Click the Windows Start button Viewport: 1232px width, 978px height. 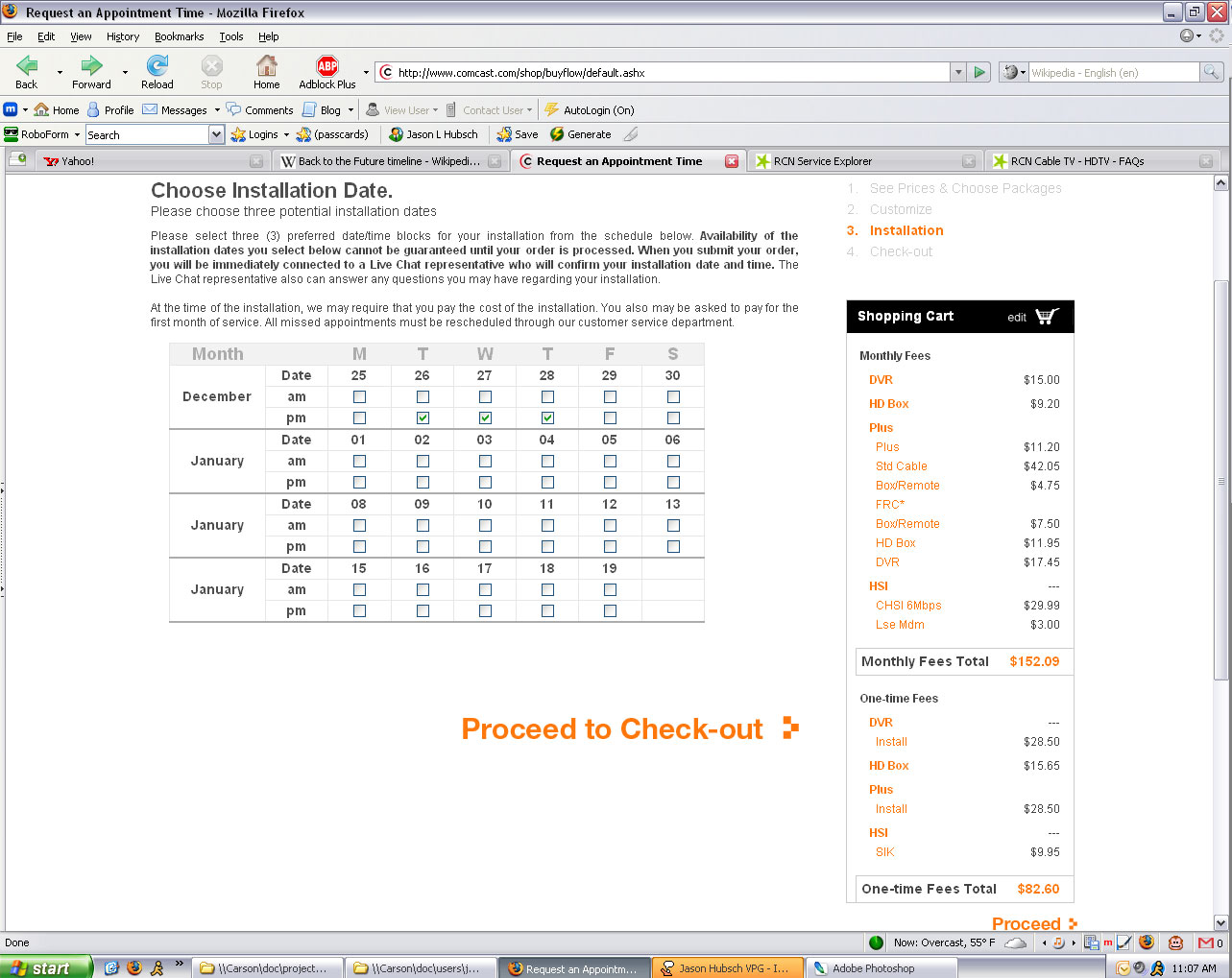point(46,967)
